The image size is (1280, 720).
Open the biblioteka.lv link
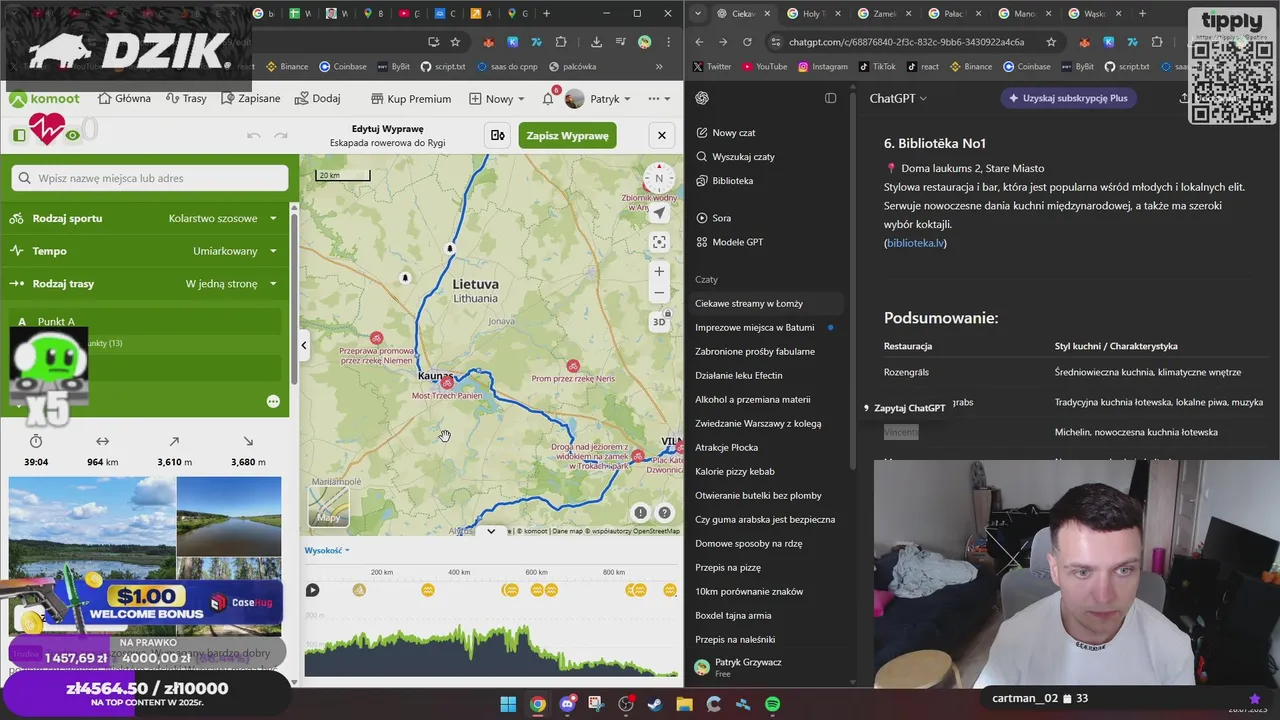915,243
